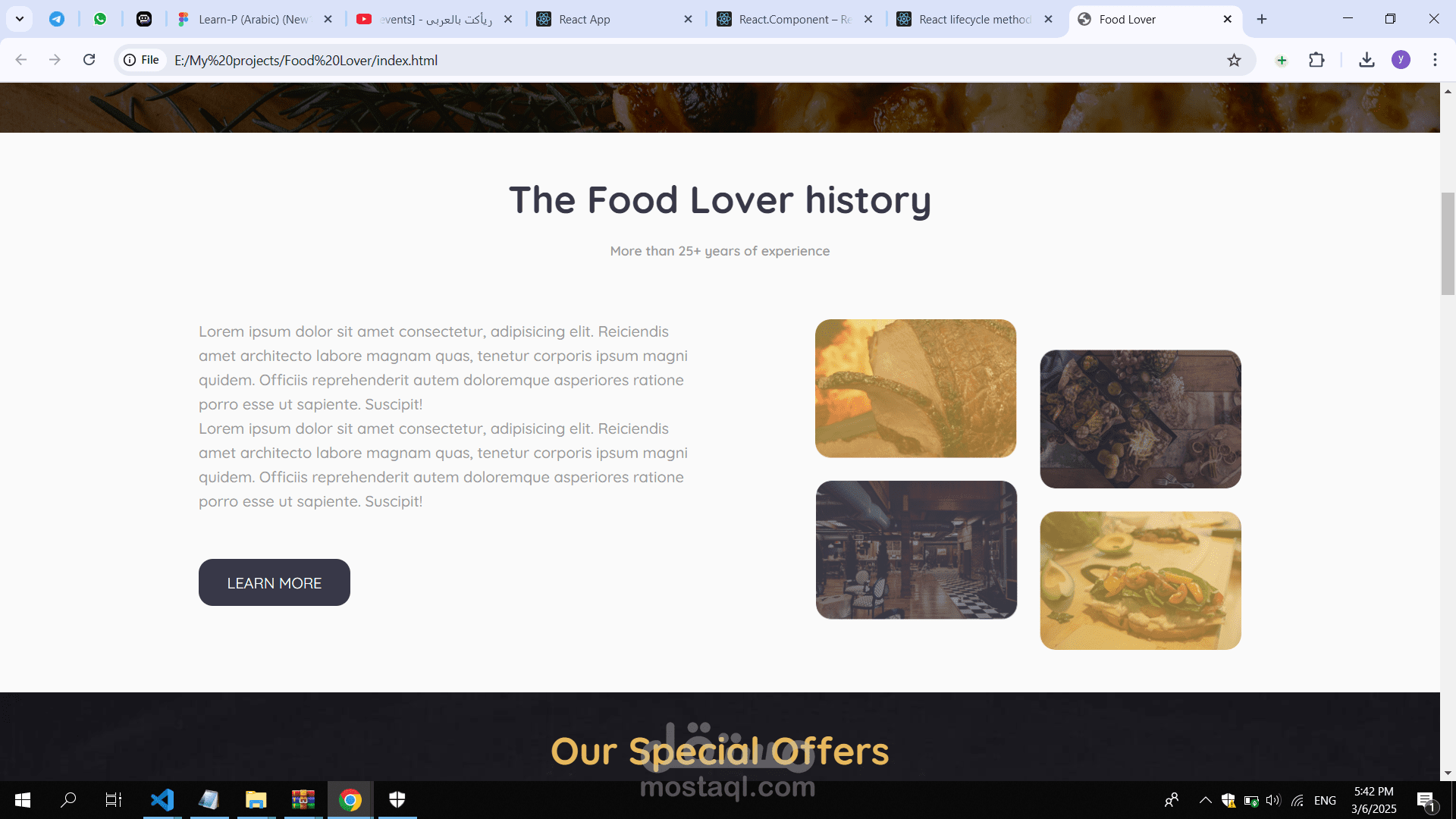Screen dimensions: 1456x819
Task: Bookmark this page with the star icon
Action: [1234, 60]
